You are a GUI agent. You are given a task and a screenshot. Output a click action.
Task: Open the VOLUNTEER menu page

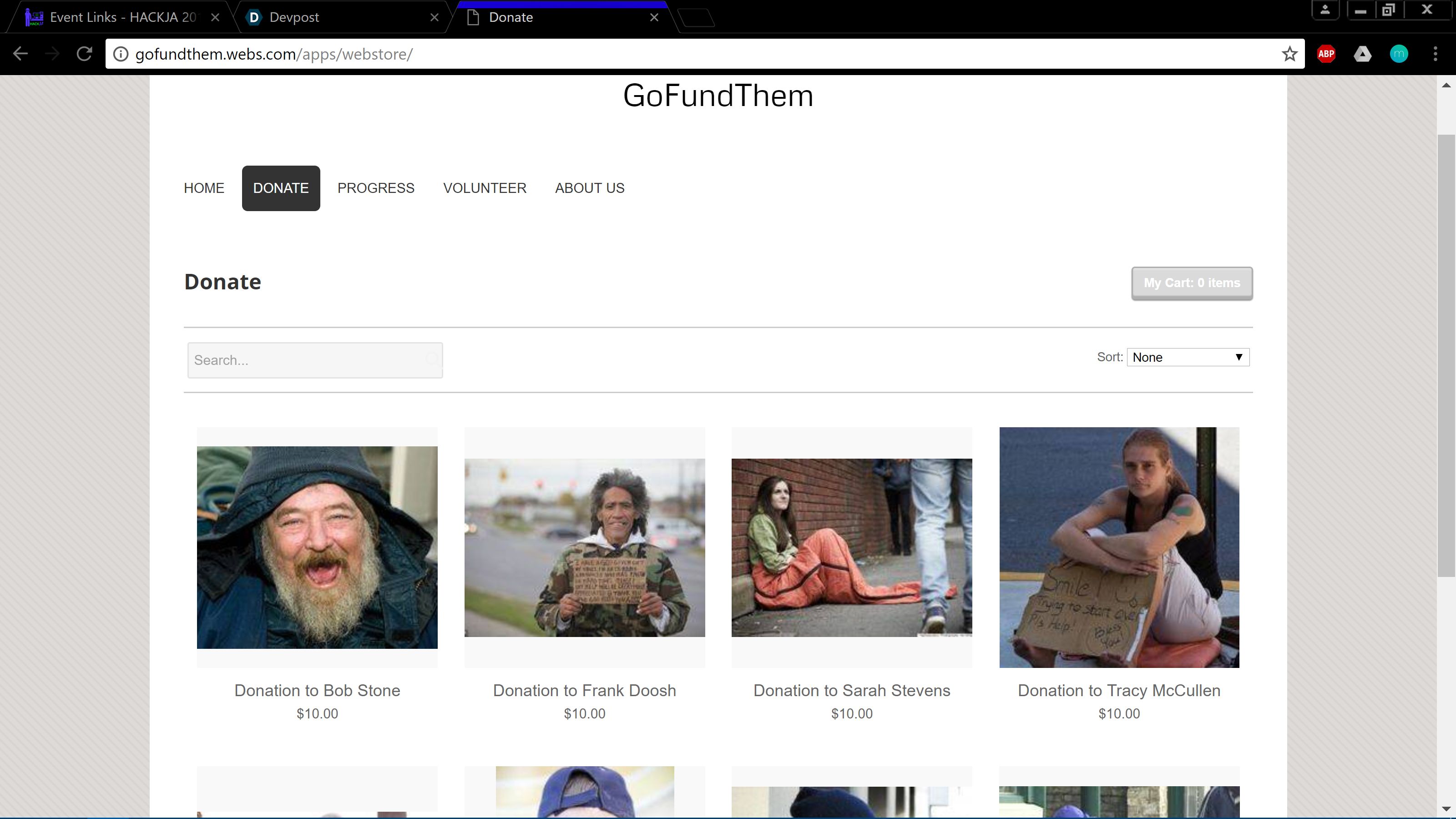[485, 188]
